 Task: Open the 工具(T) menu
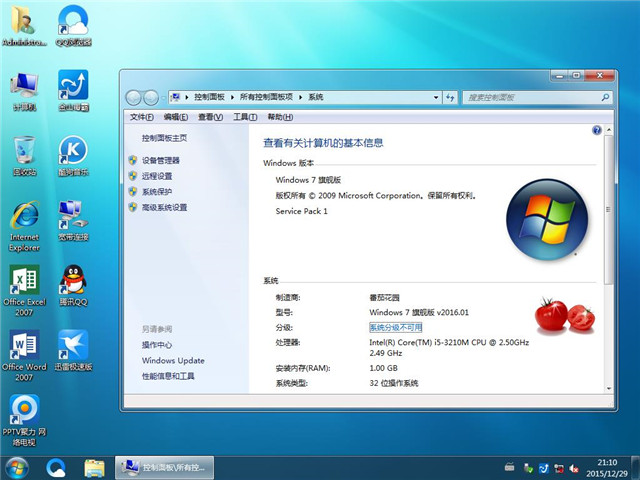point(245,117)
